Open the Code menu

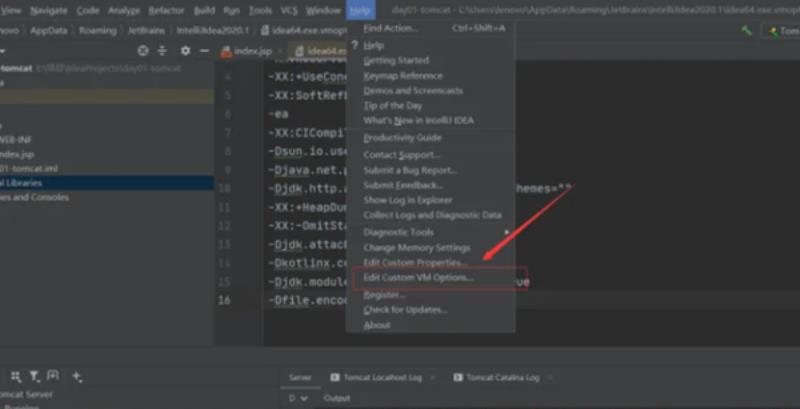pyautogui.click(x=87, y=10)
